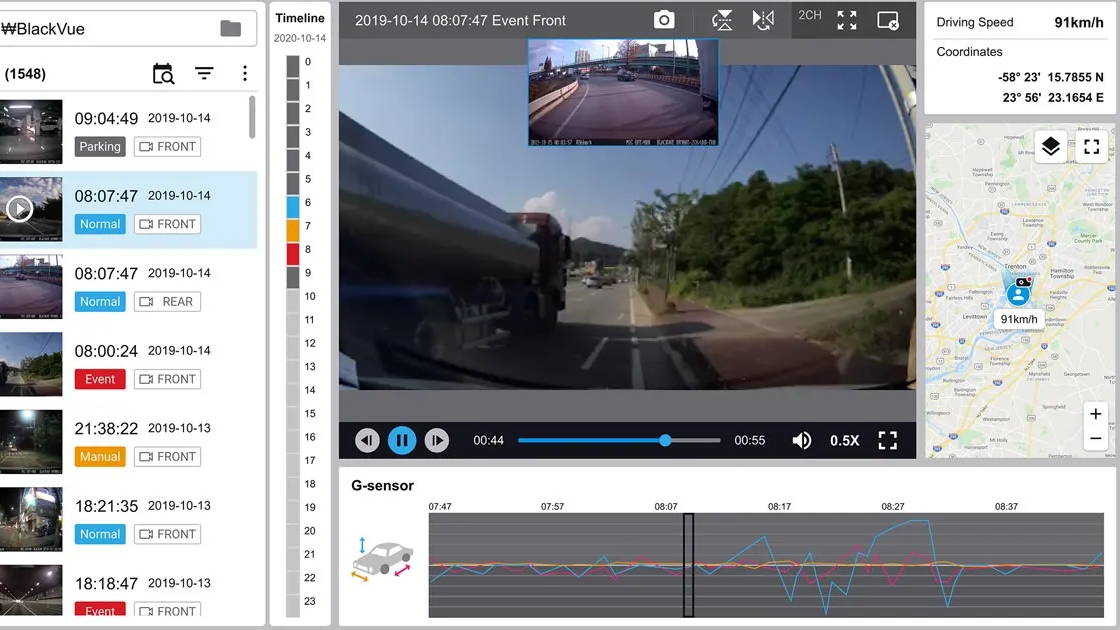Zoom out on the map
Screen dimensions: 1120x630
coord(1095,439)
